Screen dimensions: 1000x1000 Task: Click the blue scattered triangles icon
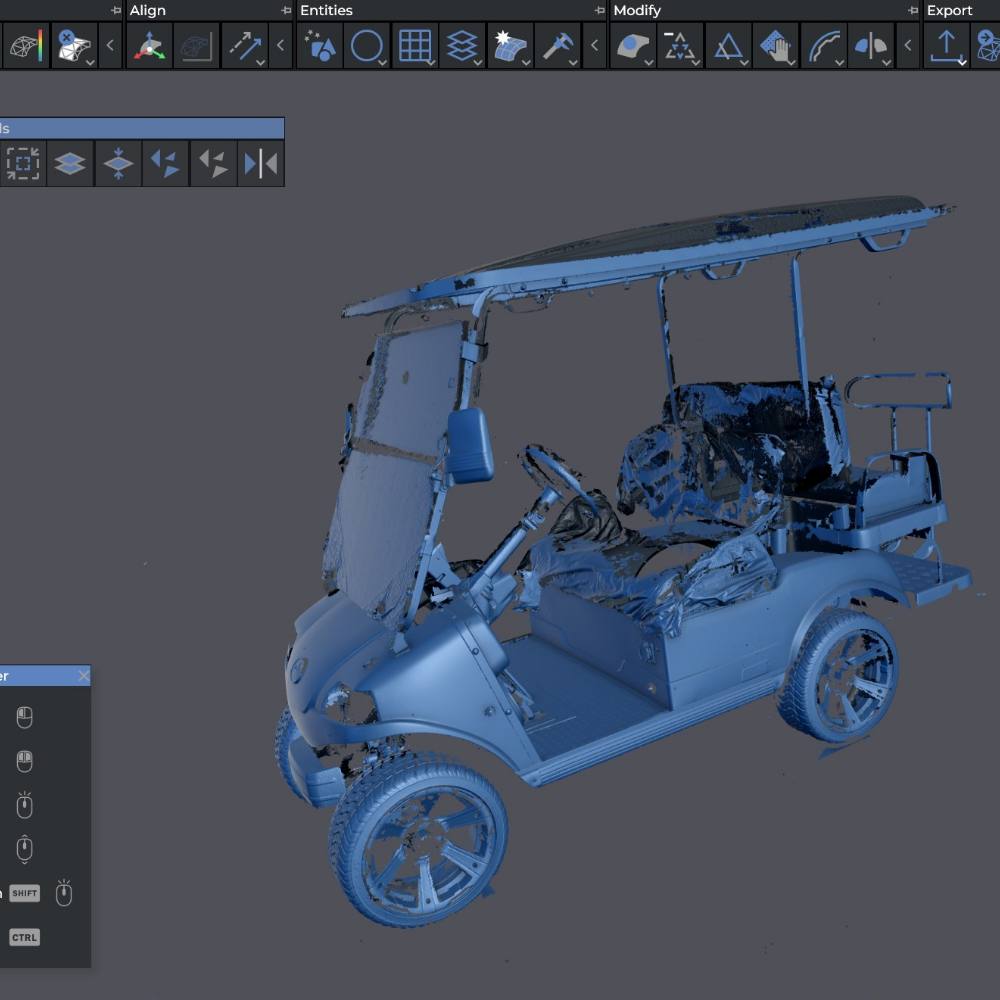coord(165,163)
